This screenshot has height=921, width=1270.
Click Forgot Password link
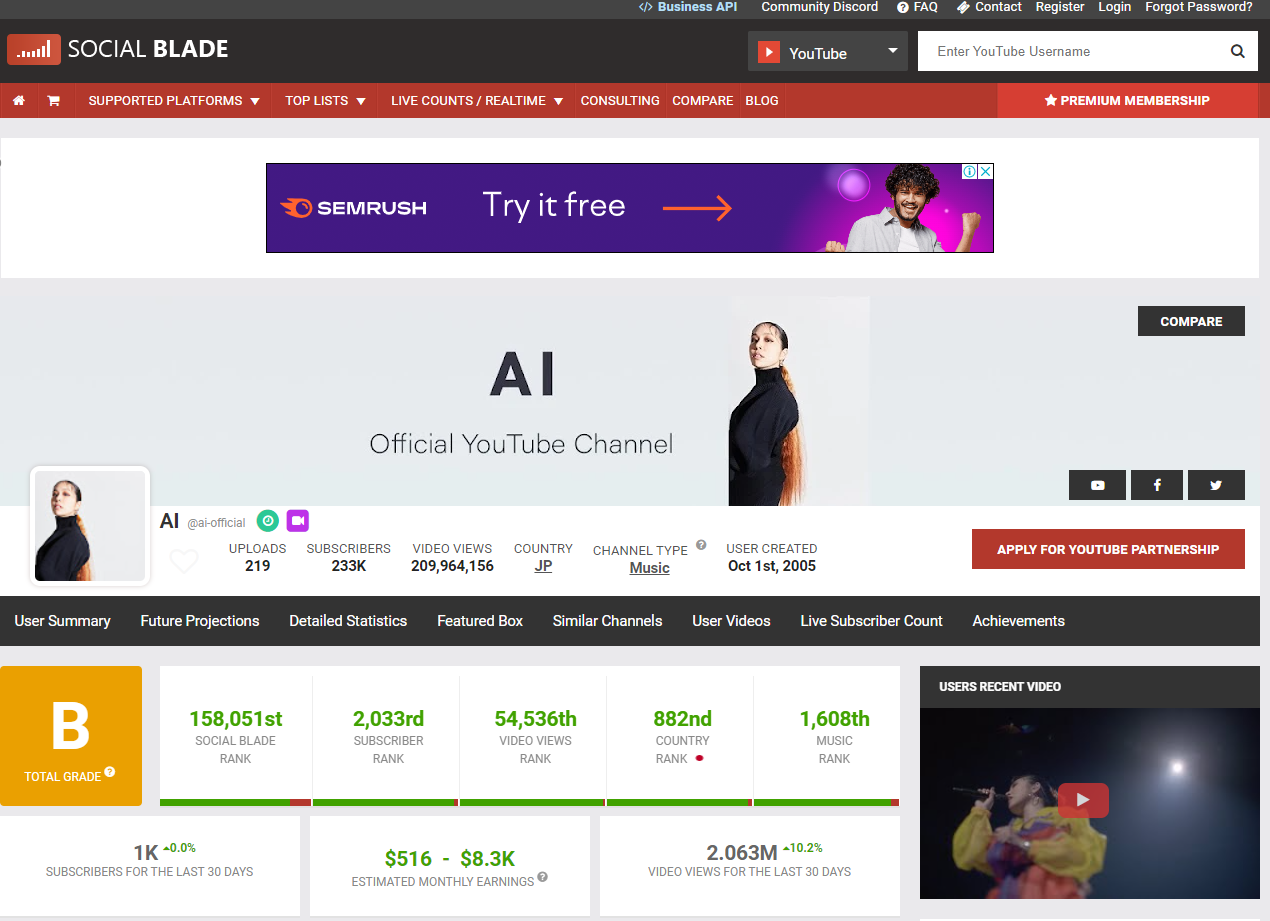pos(1199,7)
